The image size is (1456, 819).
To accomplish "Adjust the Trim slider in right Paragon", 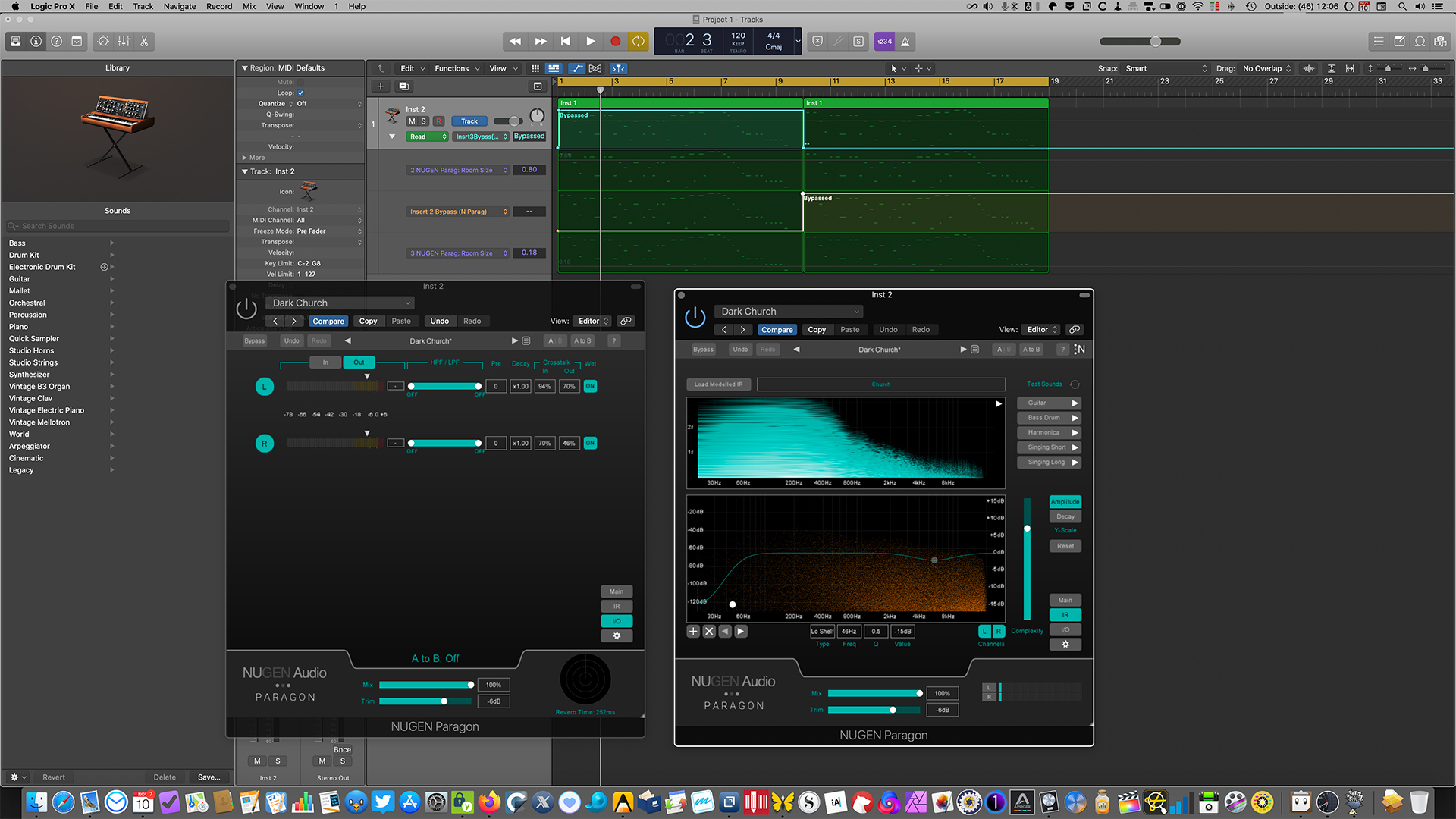I will pyautogui.click(x=874, y=710).
